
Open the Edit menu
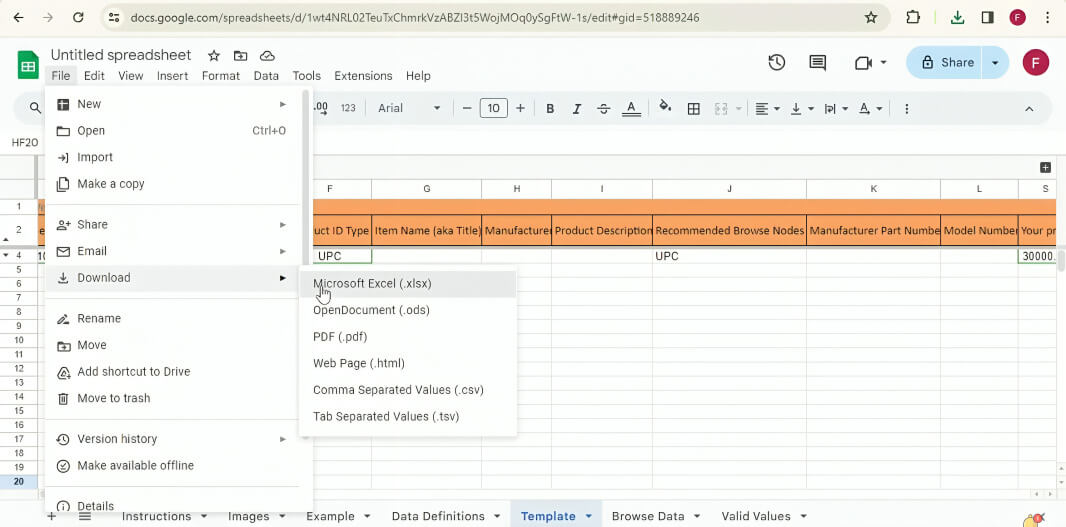pos(94,75)
